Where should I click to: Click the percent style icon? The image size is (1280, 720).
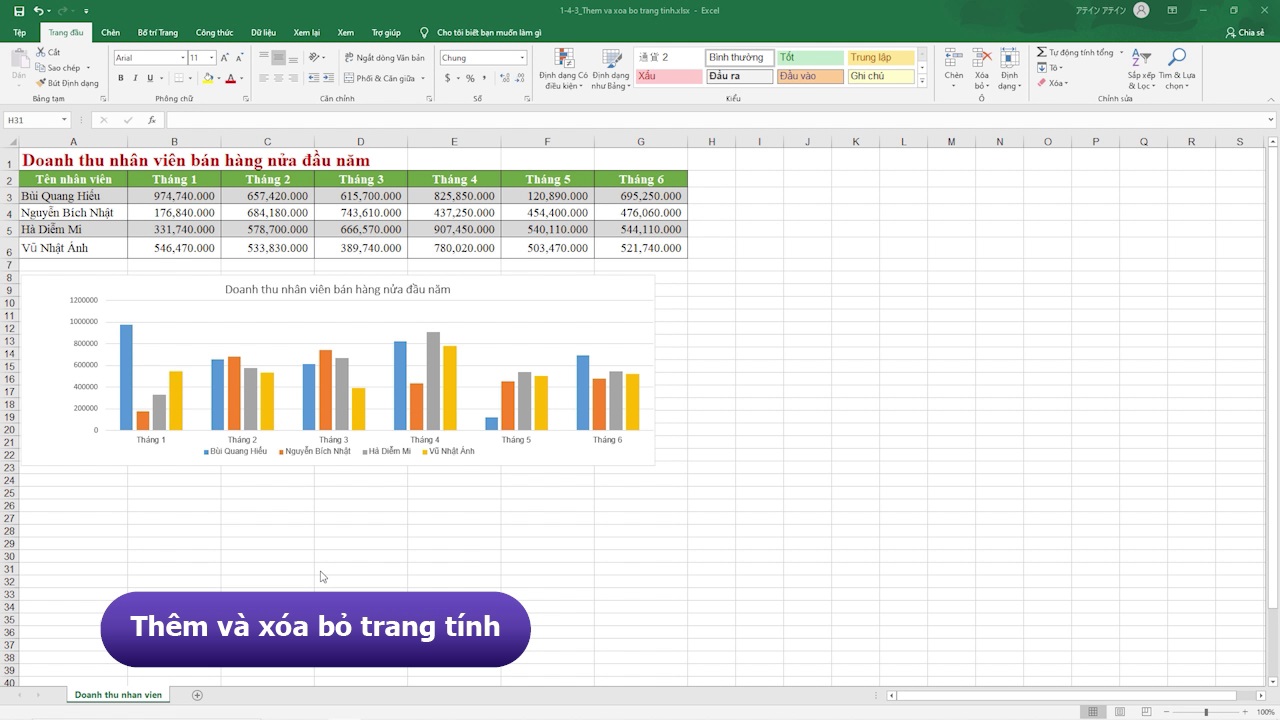pos(470,78)
